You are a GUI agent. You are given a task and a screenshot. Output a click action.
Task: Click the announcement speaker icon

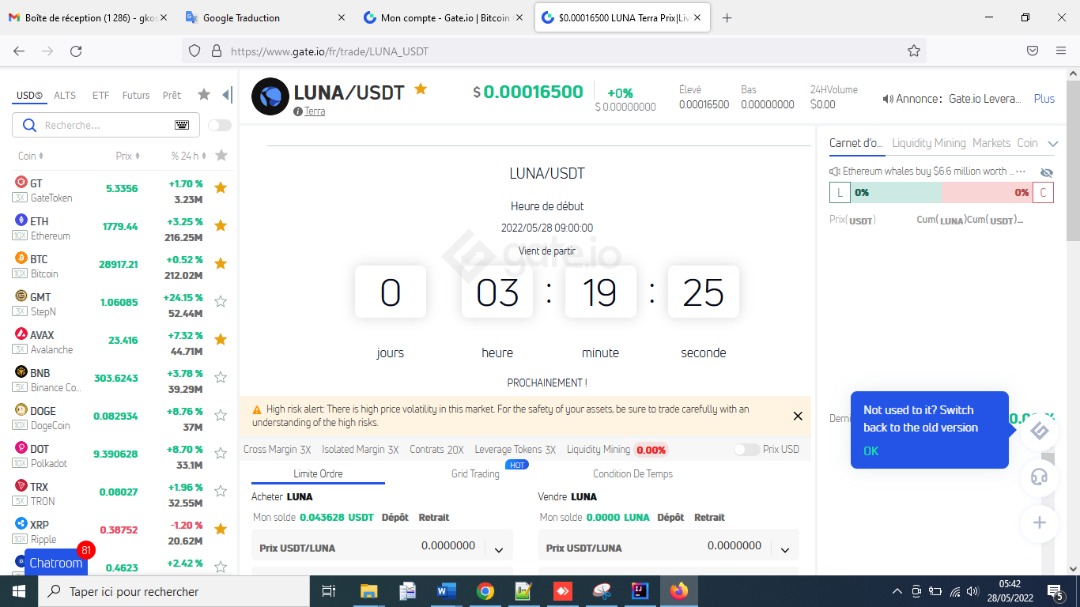888,99
